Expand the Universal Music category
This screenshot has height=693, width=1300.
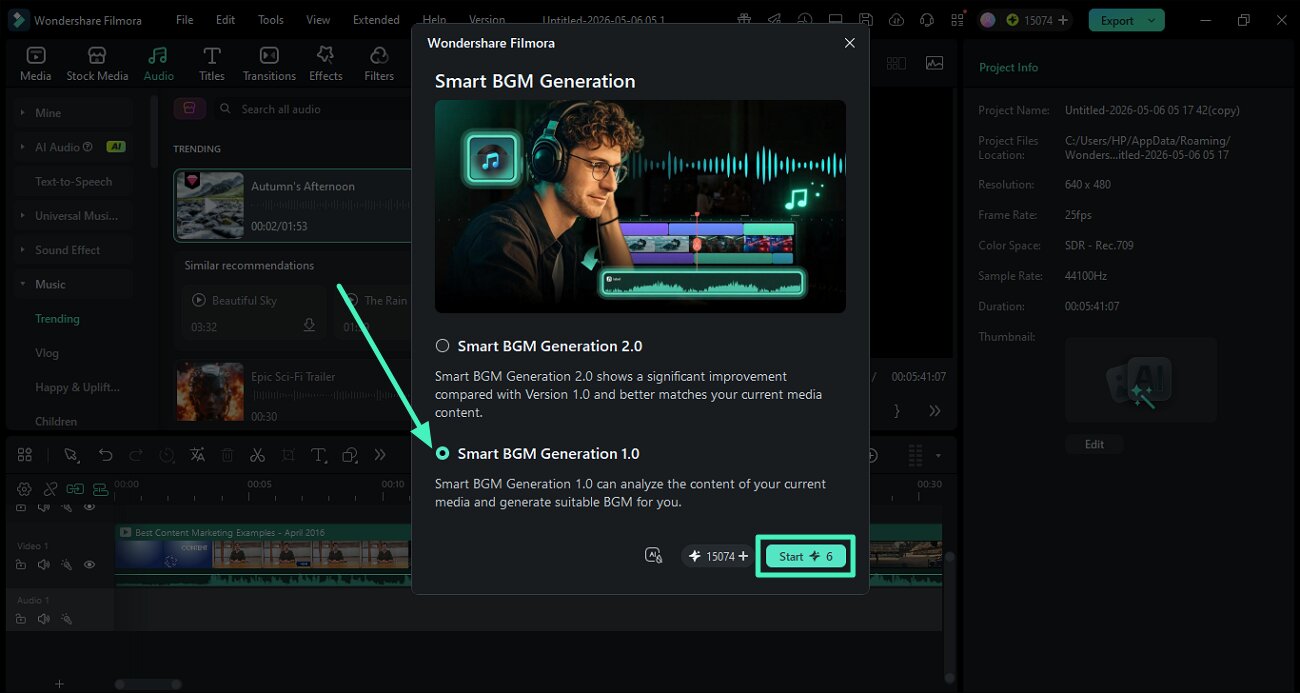coord(22,216)
